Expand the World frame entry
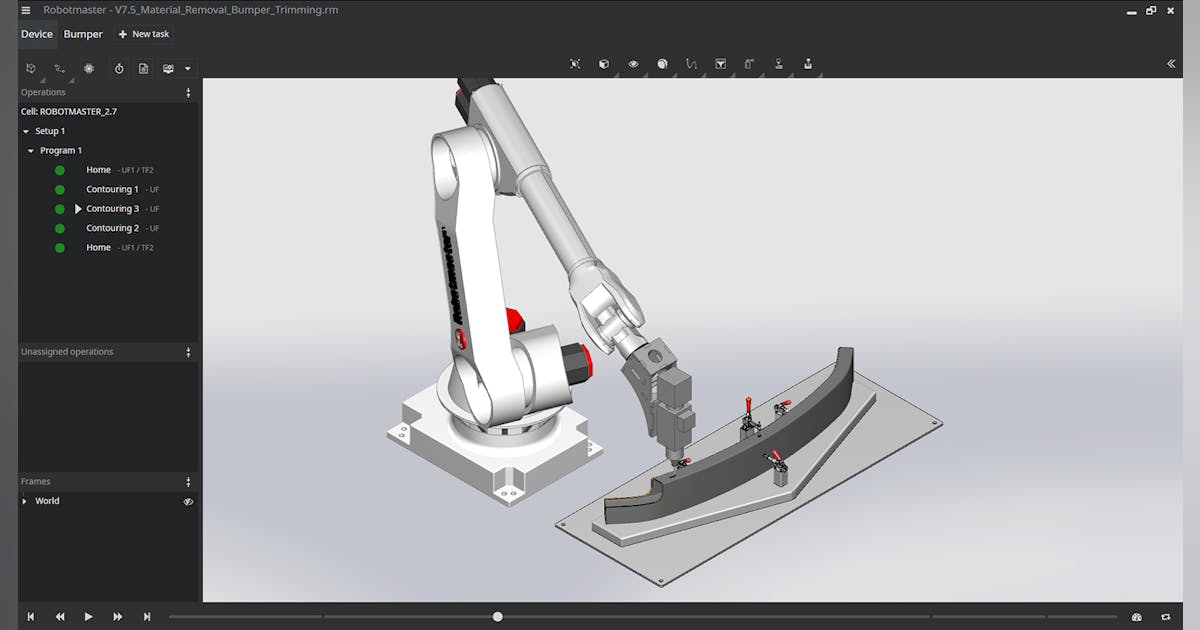 click(x=25, y=501)
